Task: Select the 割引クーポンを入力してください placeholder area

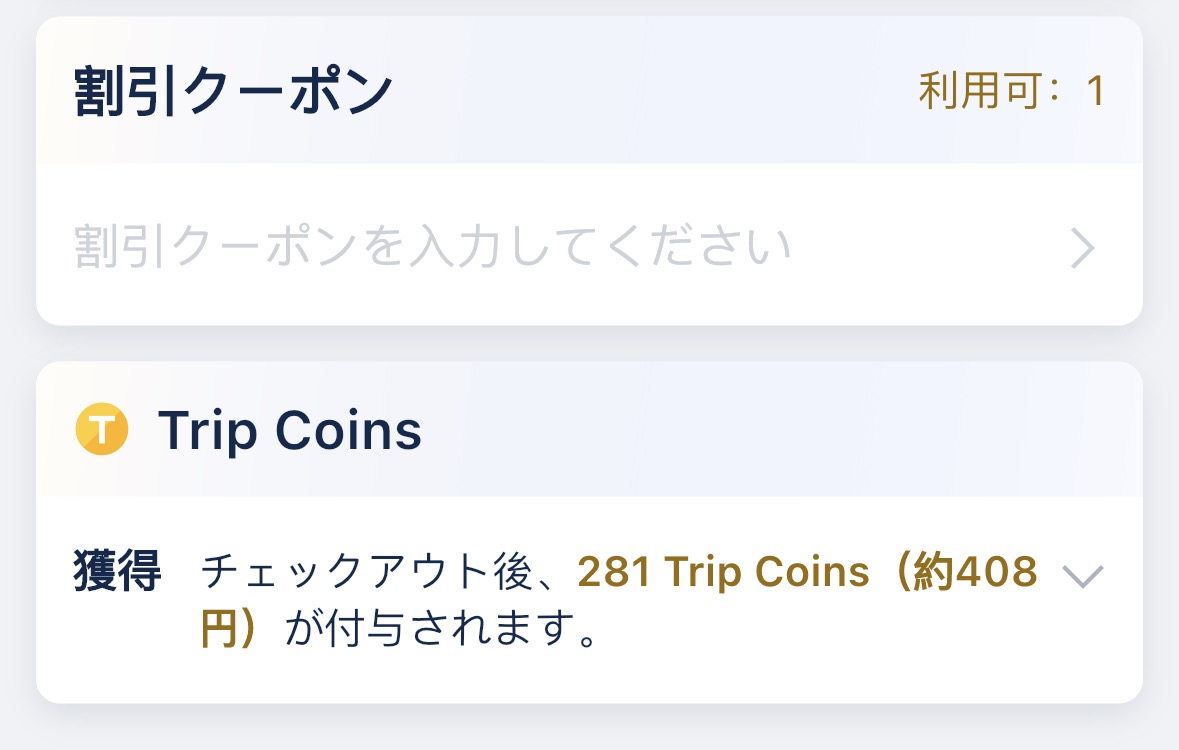Action: pyautogui.click(x=430, y=247)
